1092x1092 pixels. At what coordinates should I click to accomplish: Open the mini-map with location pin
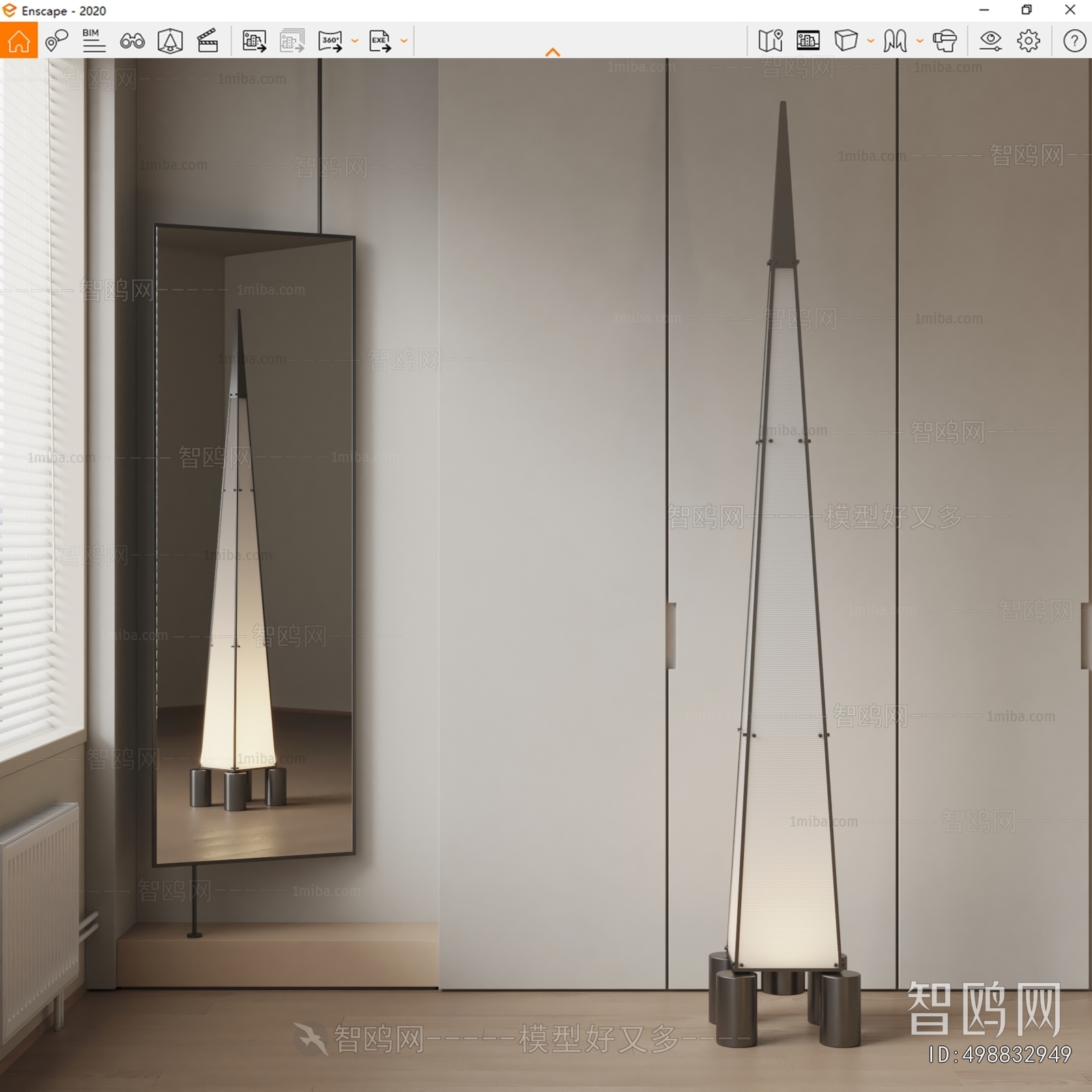tap(771, 41)
